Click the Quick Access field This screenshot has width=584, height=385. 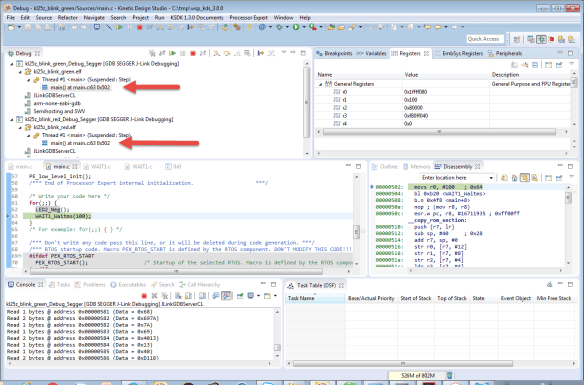[x=485, y=39]
